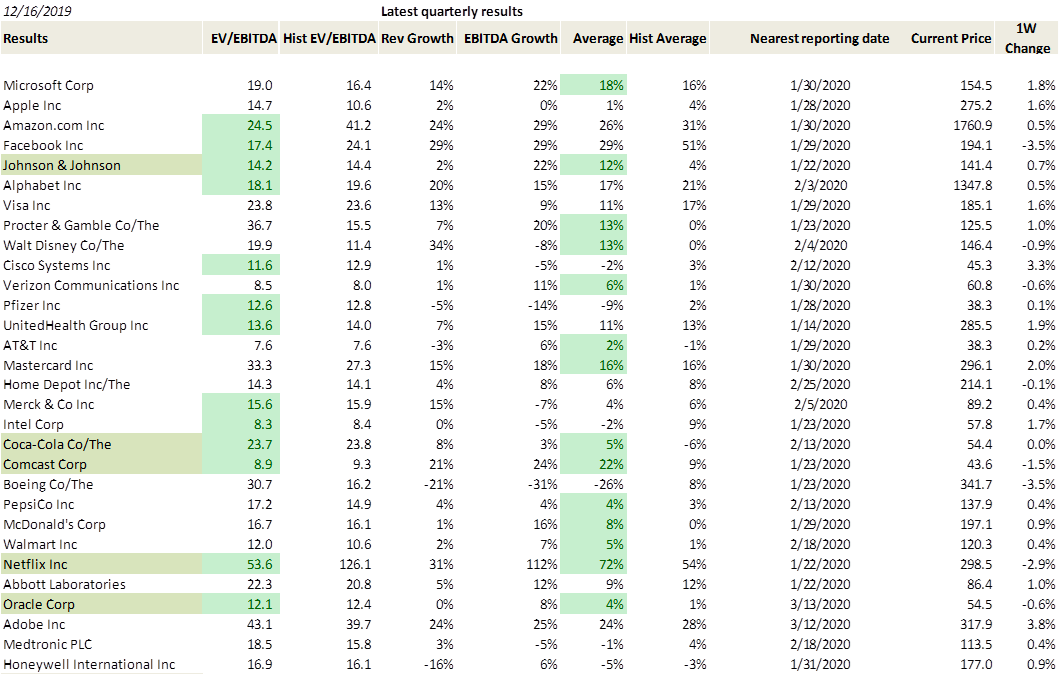Click the Microsoft Corp row name
This screenshot has height=675, width=1060.
coord(48,85)
